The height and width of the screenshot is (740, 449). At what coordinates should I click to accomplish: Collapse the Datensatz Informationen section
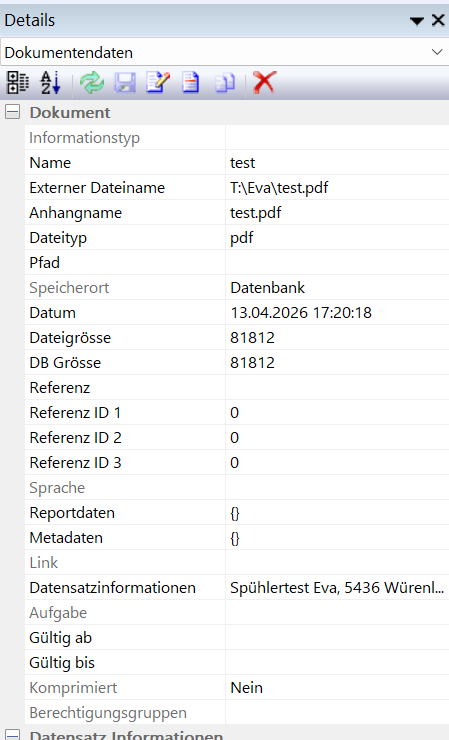tap(12, 735)
